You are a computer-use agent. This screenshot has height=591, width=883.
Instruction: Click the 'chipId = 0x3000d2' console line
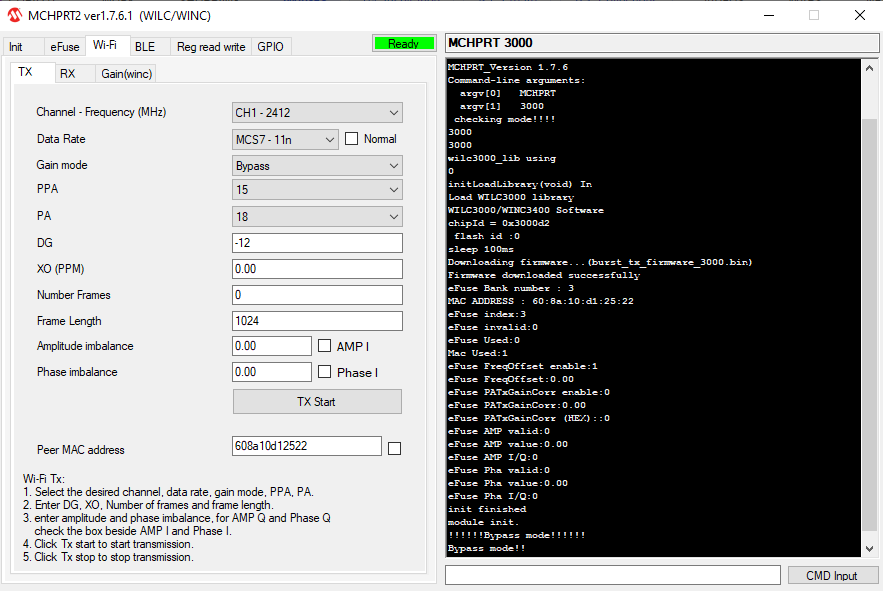(x=498, y=223)
